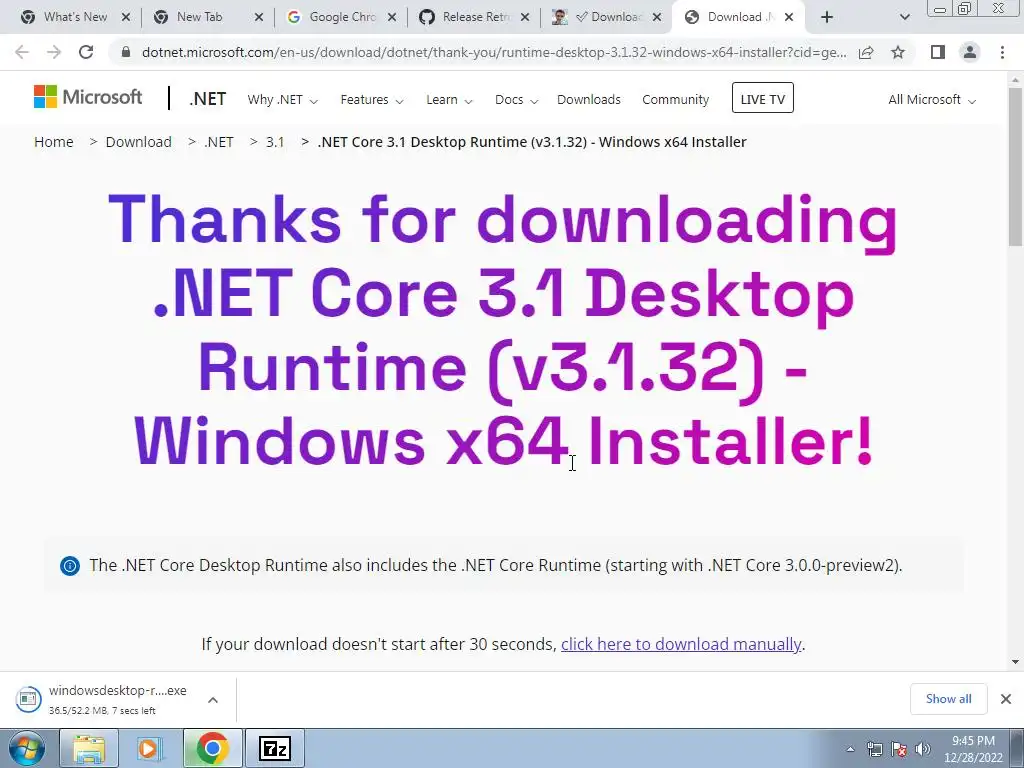
Task: Open Community in the site navigation
Action: click(675, 100)
